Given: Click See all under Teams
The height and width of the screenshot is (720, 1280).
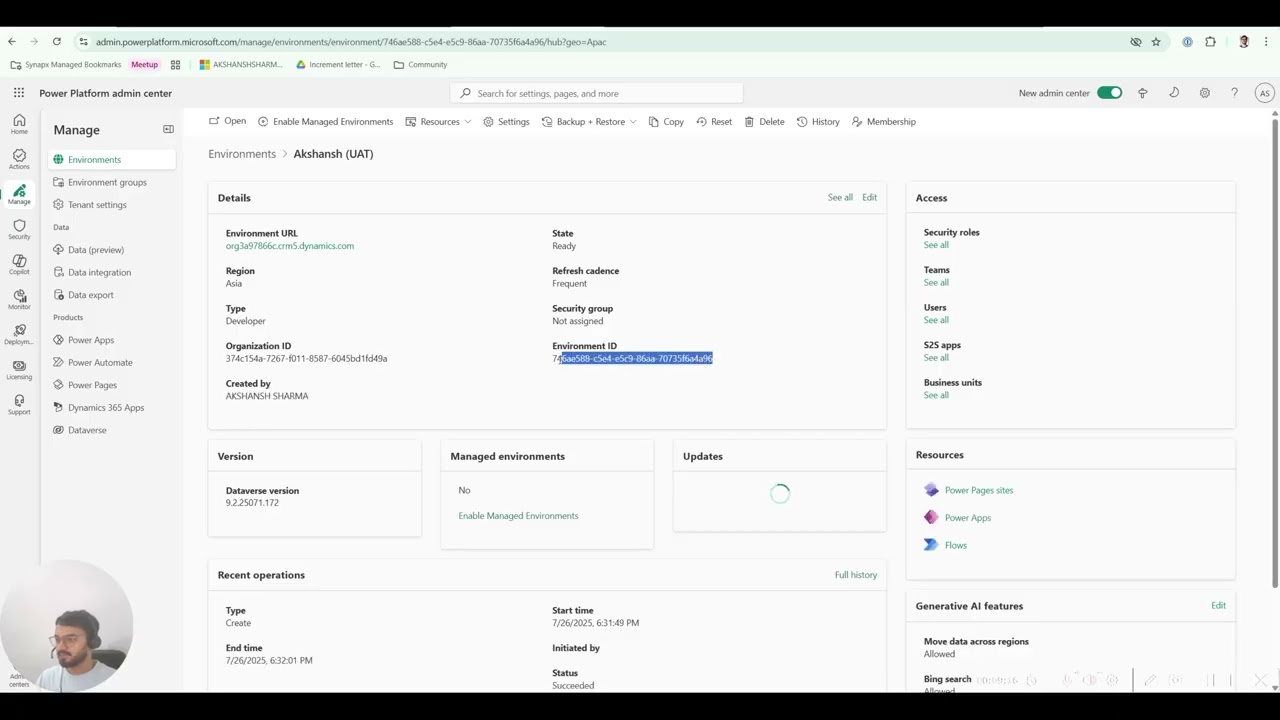Looking at the screenshot, I should point(936,282).
